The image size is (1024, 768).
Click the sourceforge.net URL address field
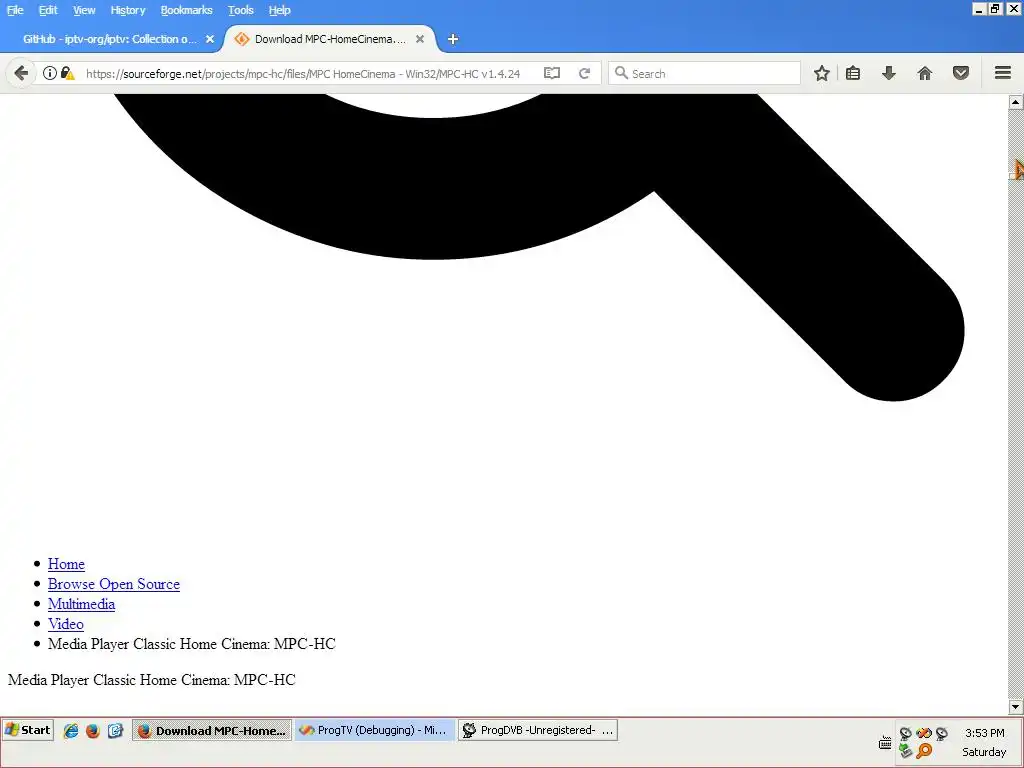click(303, 74)
